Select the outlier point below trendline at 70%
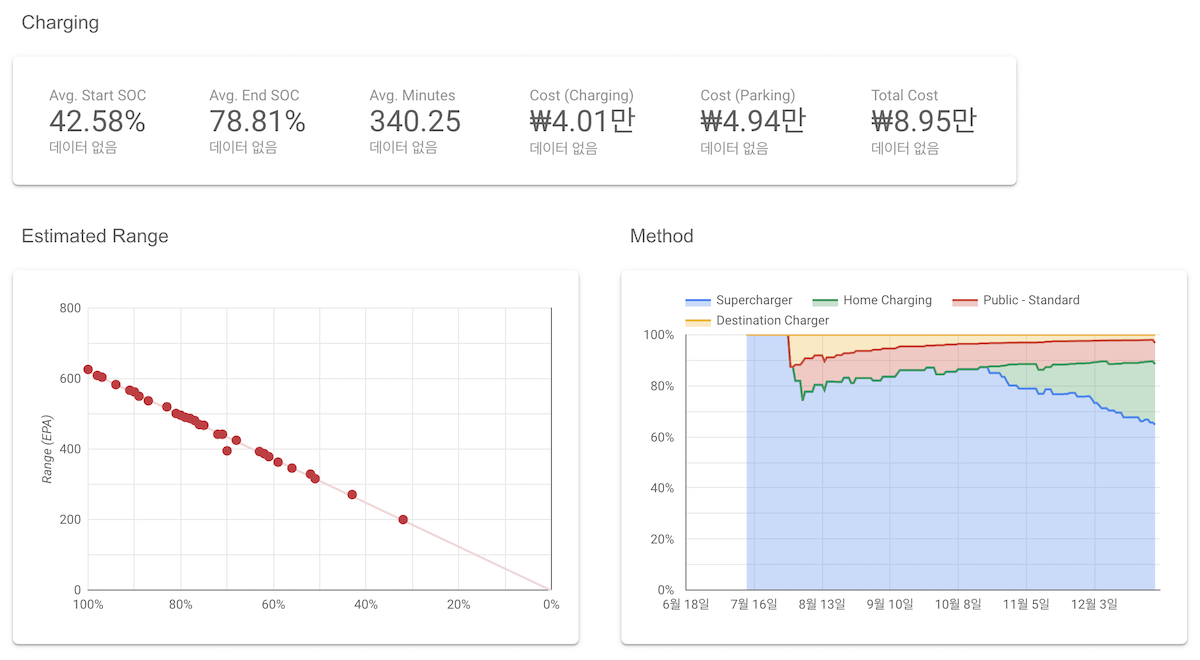This screenshot has height=660, width=1200. tap(227, 451)
